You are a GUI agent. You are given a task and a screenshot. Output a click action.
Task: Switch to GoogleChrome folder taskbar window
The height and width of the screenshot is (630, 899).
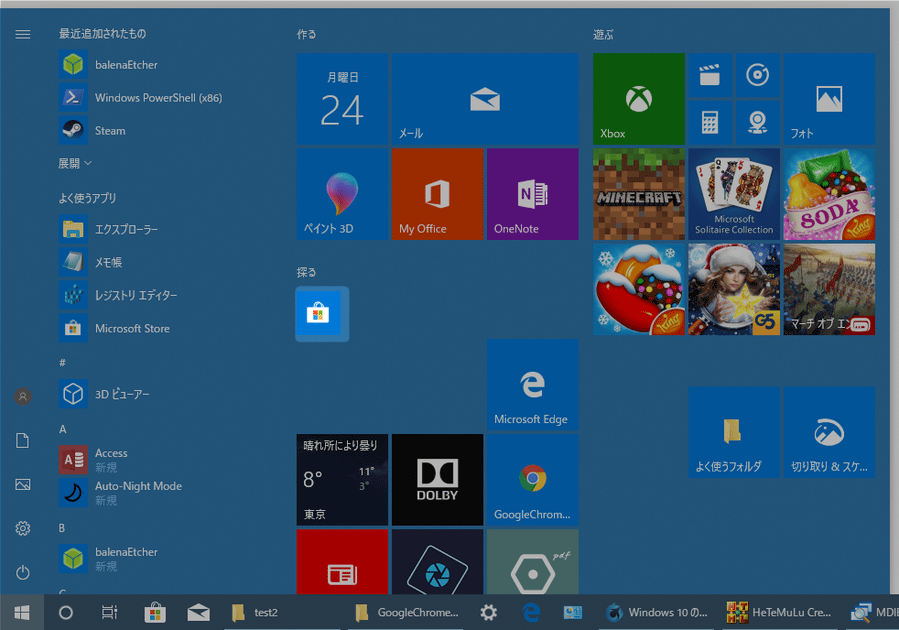click(406, 612)
